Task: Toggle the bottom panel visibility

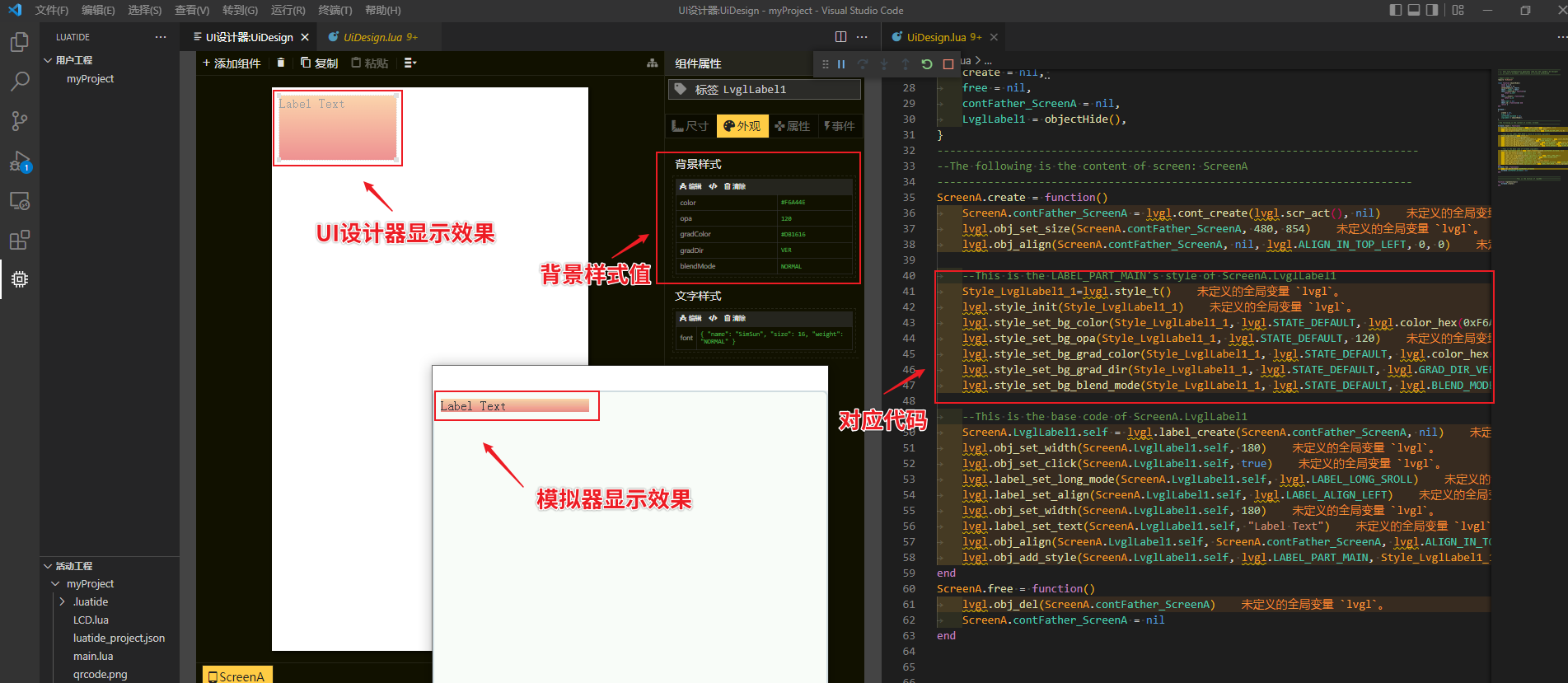Action: pos(1414,10)
